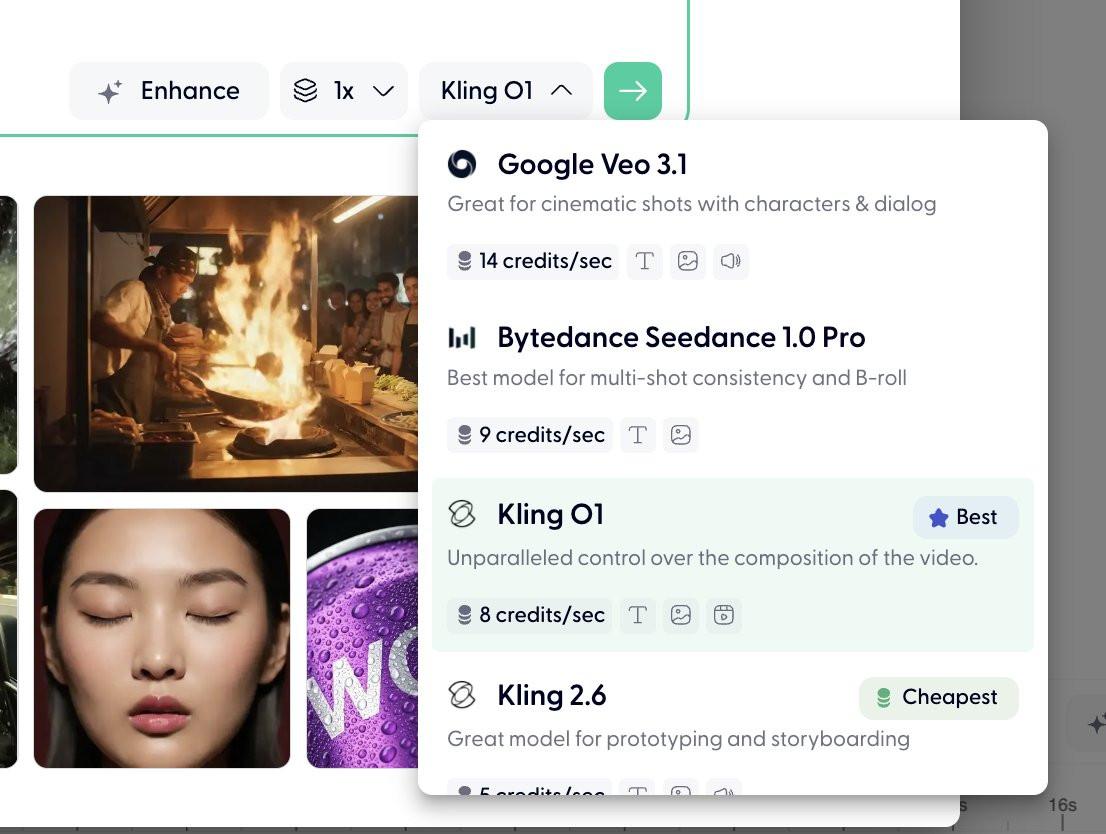Image resolution: width=1106 pixels, height=834 pixels.
Task: Click the Kling 2.6 logo icon
Action: click(462, 695)
